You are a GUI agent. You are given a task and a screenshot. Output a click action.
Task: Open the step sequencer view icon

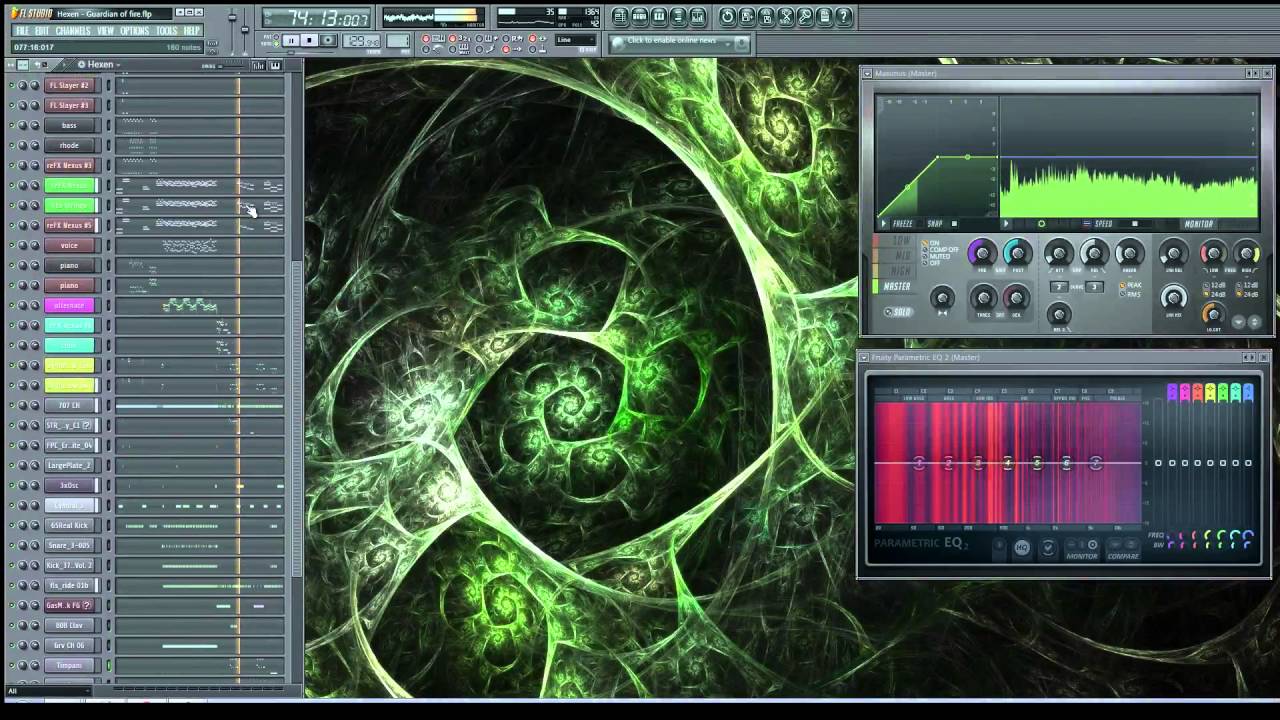coord(640,16)
